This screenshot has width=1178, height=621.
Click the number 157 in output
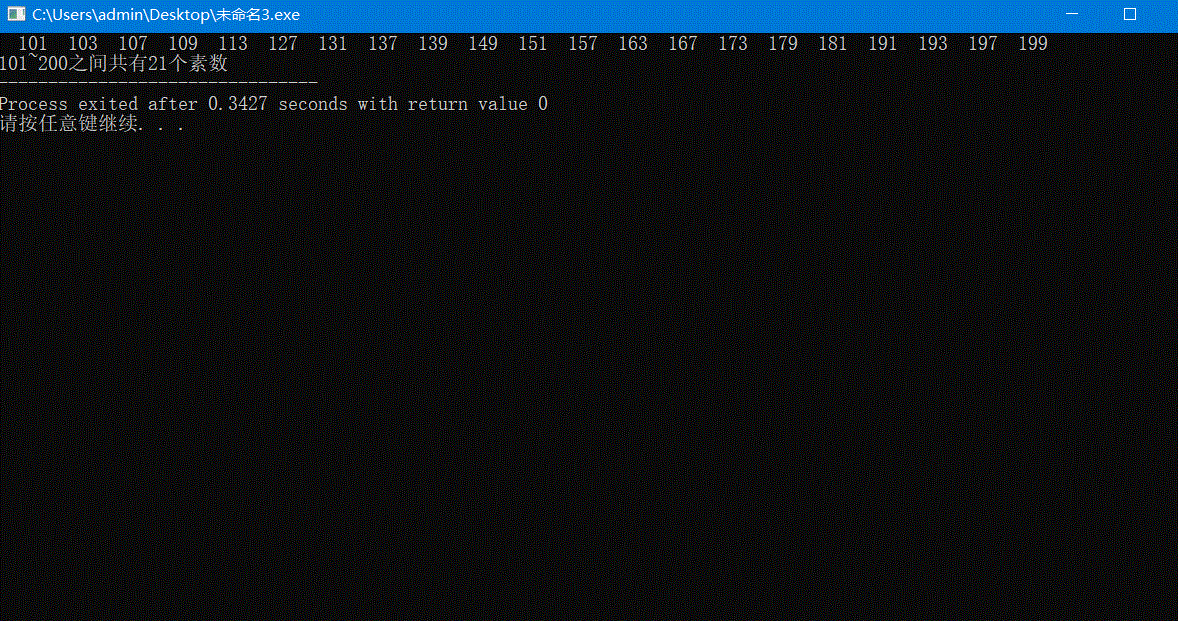click(x=583, y=44)
